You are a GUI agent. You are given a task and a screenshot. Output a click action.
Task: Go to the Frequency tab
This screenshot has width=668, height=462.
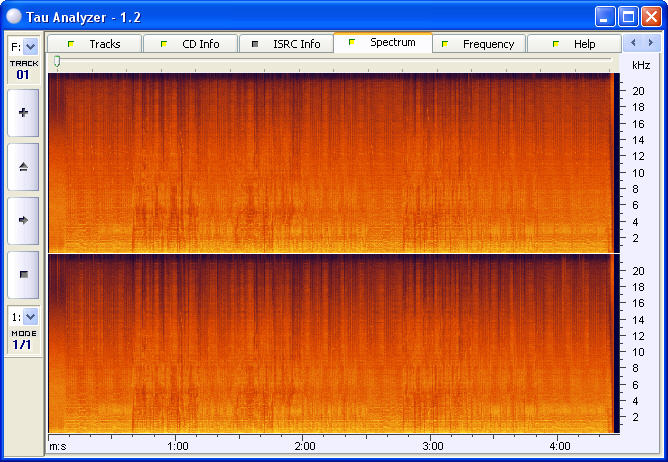(478, 44)
